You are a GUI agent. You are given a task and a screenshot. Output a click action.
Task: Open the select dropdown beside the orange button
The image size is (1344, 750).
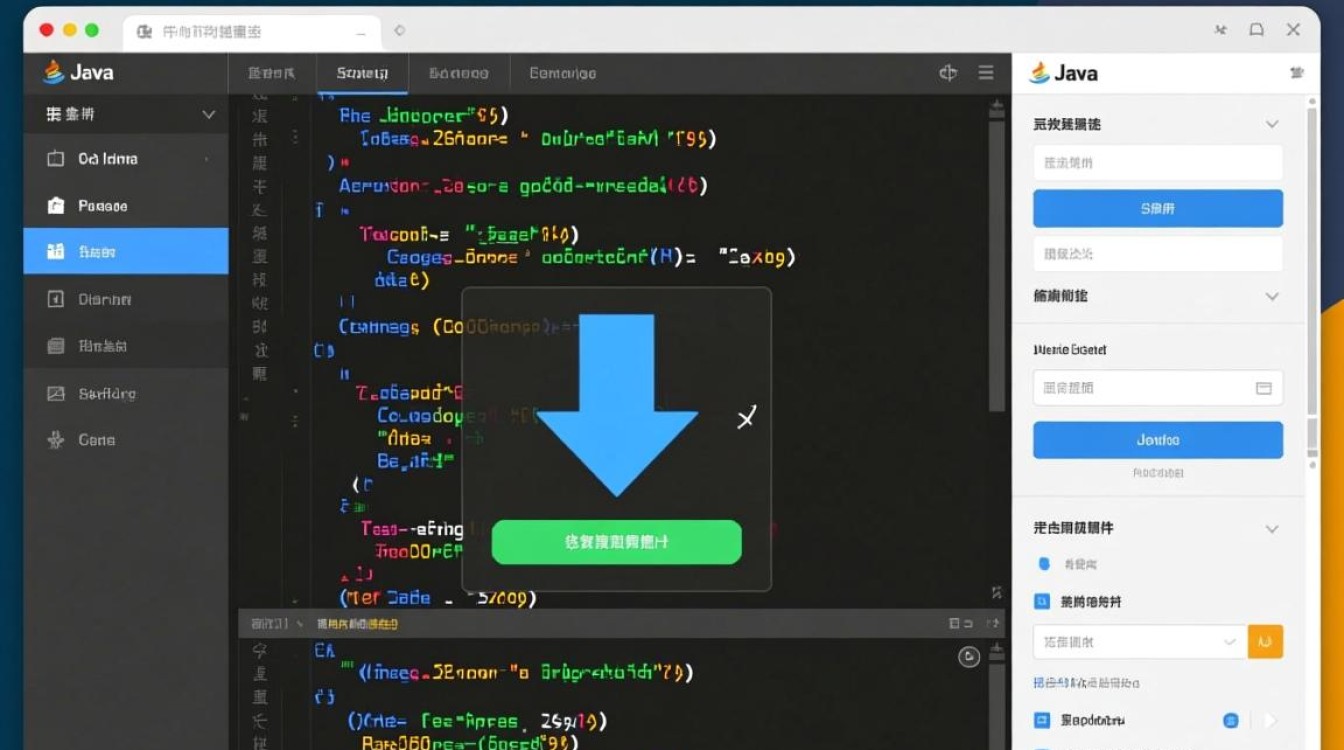[1139, 641]
